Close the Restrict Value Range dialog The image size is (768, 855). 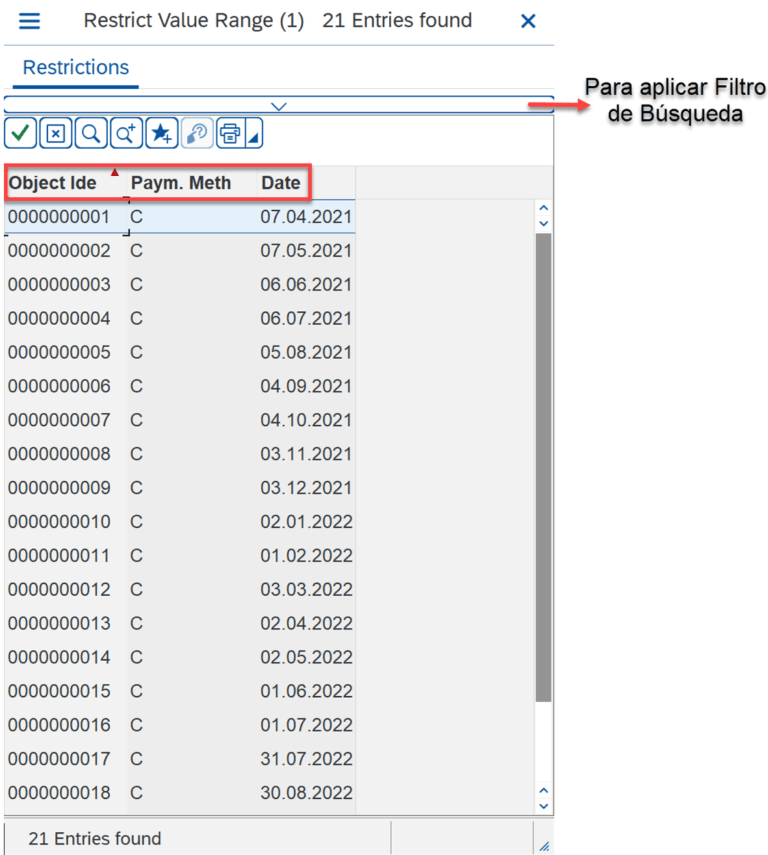(528, 21)
